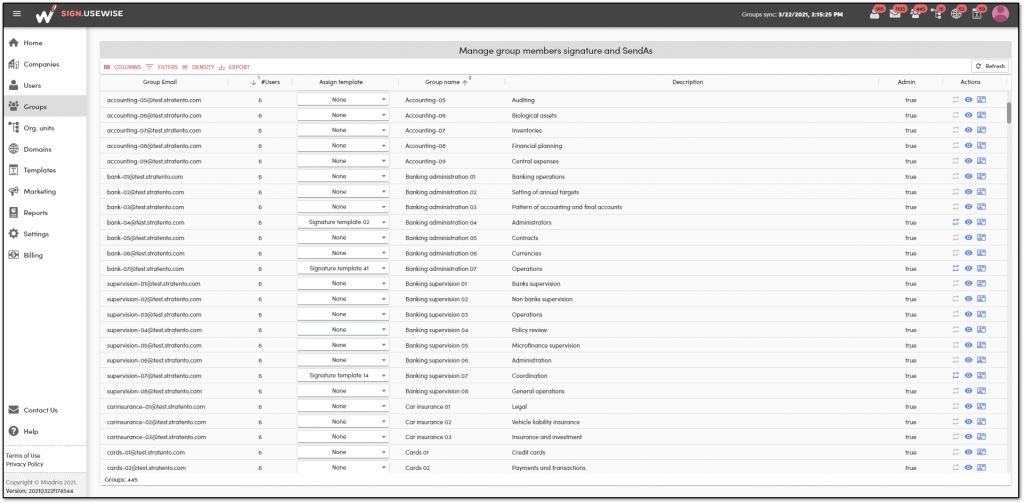The image size is (1024, 503).
Task: Click the sync icon for supervision-07 row
Action: [955, 376]
